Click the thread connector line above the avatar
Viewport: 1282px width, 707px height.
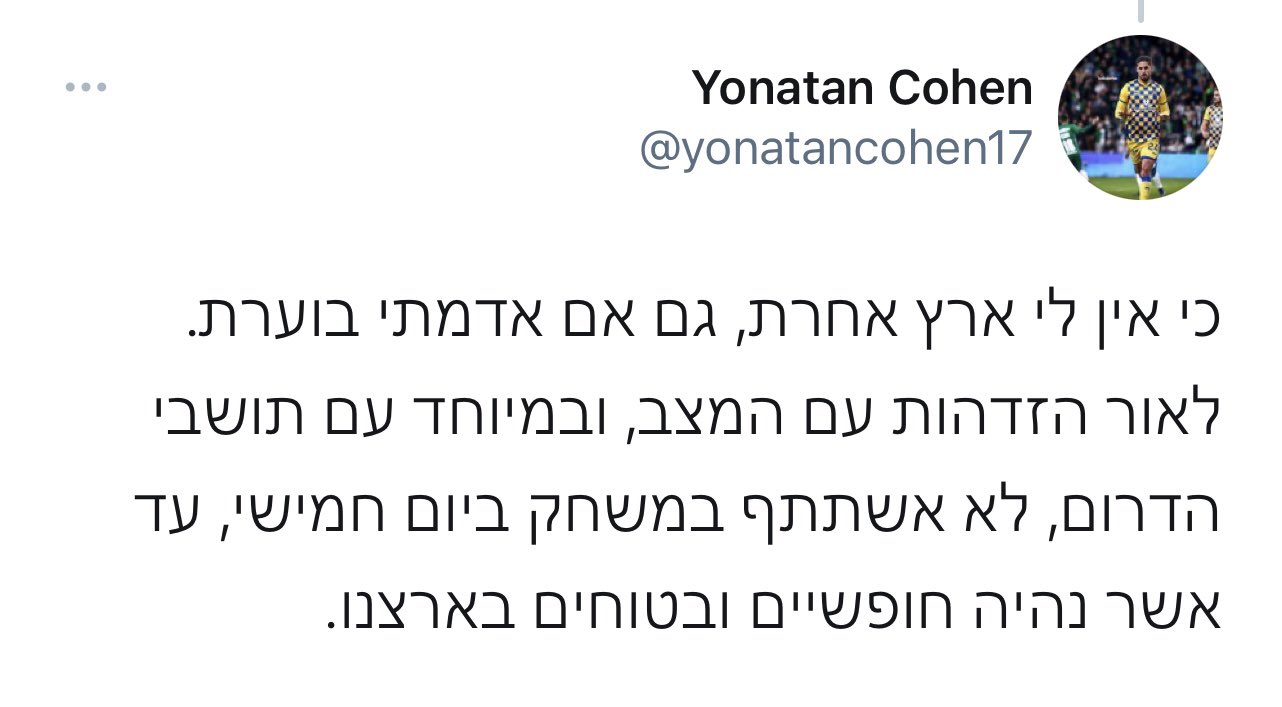[x=1139, y=10]
